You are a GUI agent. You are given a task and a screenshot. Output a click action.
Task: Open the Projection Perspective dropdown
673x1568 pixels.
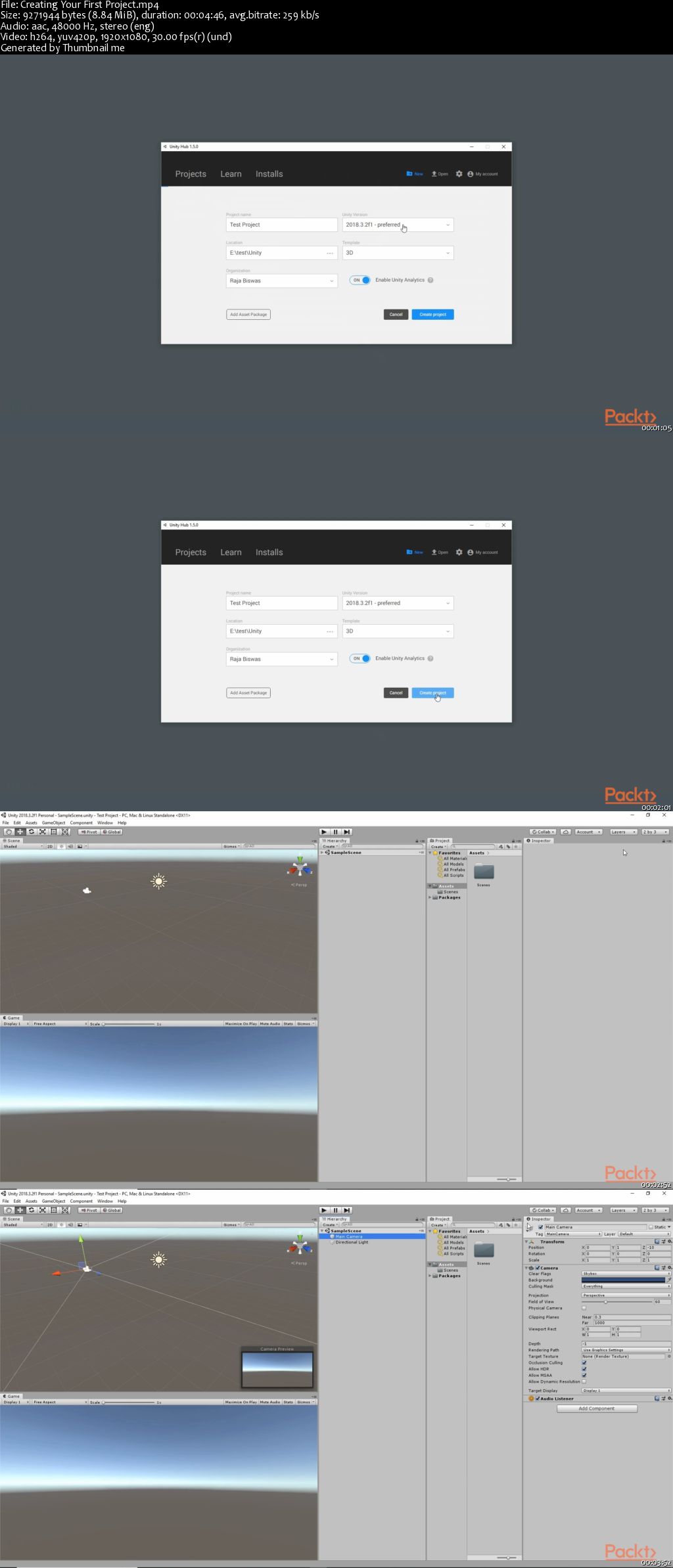click(x=626, y=1295)
